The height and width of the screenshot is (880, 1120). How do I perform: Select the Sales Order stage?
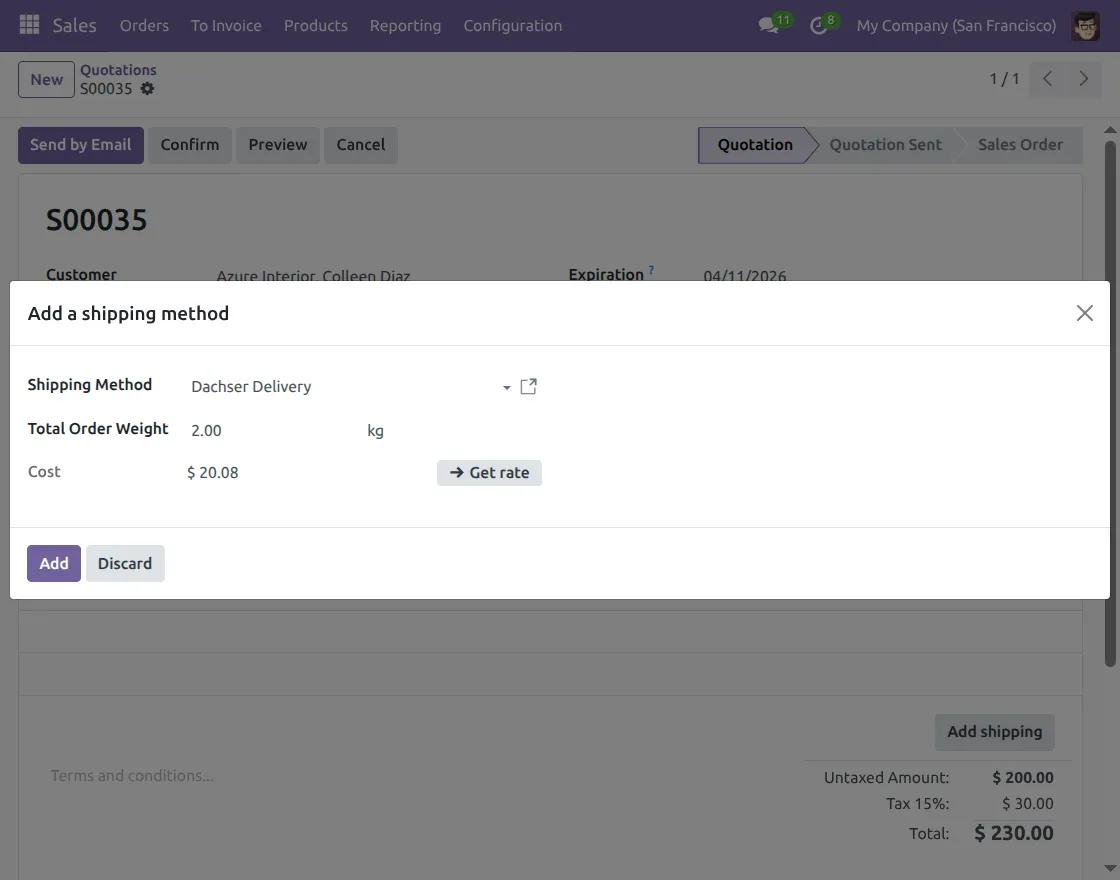click(x=1020, y=144)
